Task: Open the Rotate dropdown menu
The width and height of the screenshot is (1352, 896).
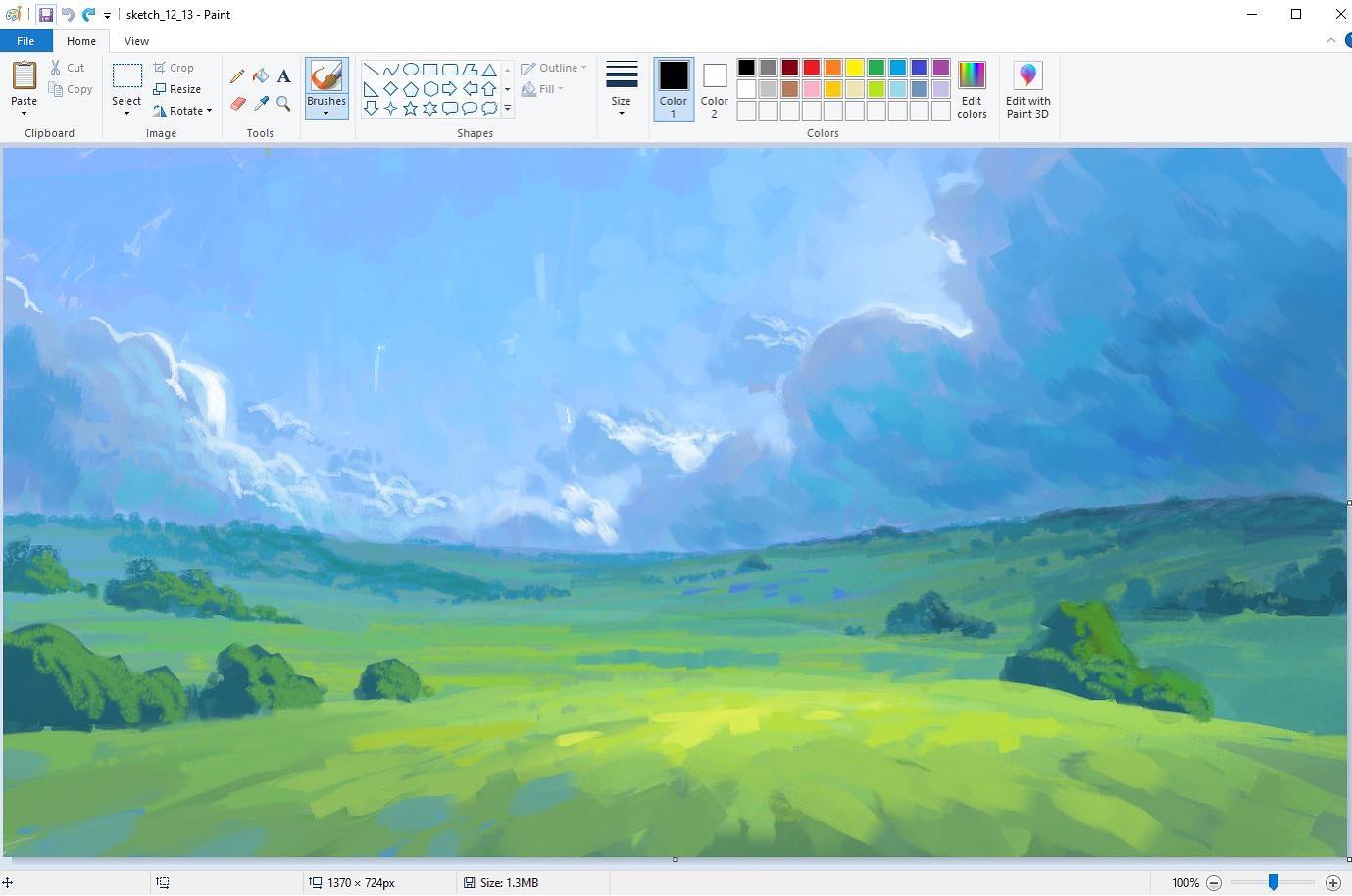Action: [x=182, y=111]
